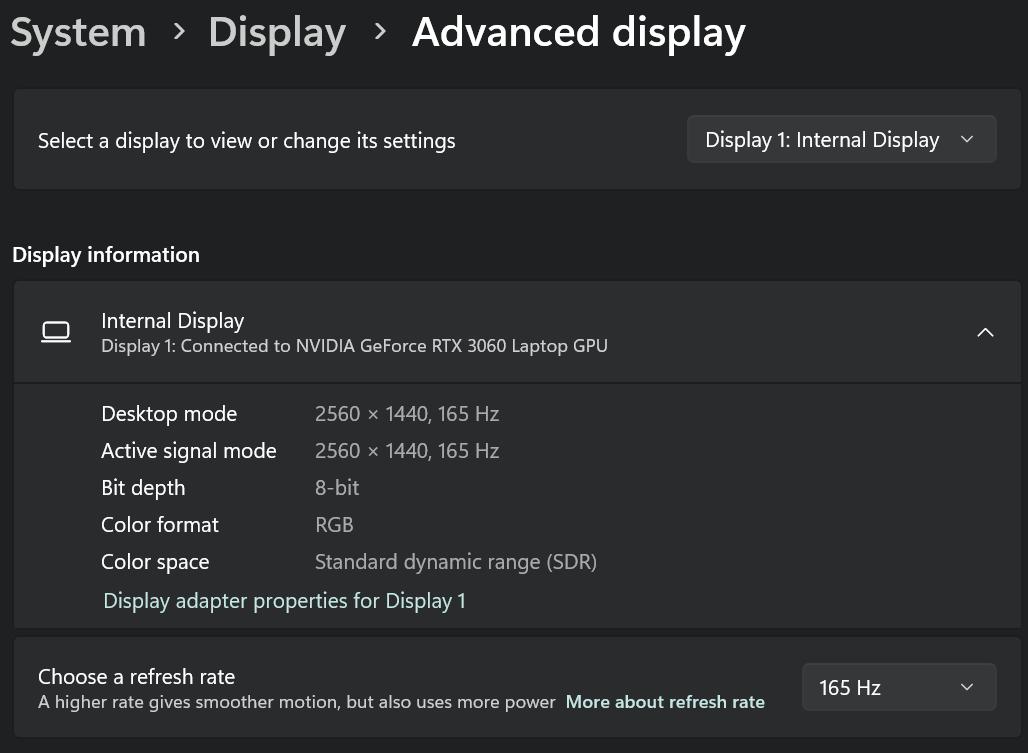Click the 8-bit Bit depth value

coord(336,488)
